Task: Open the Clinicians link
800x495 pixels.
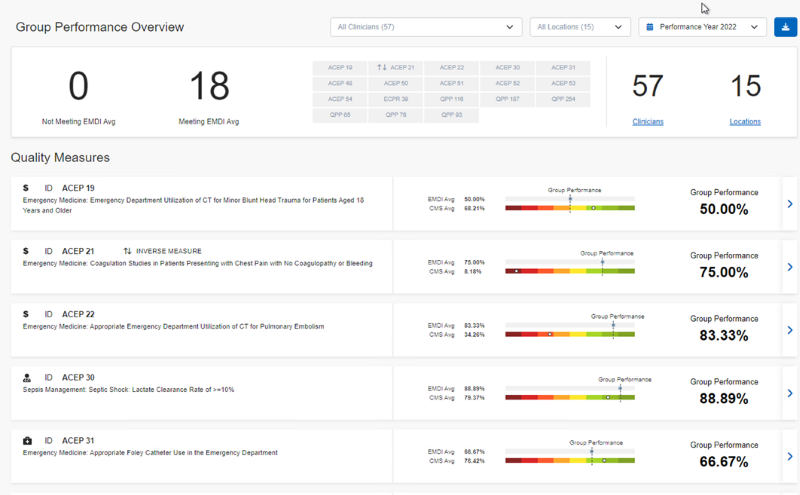Action: [648, 122]
